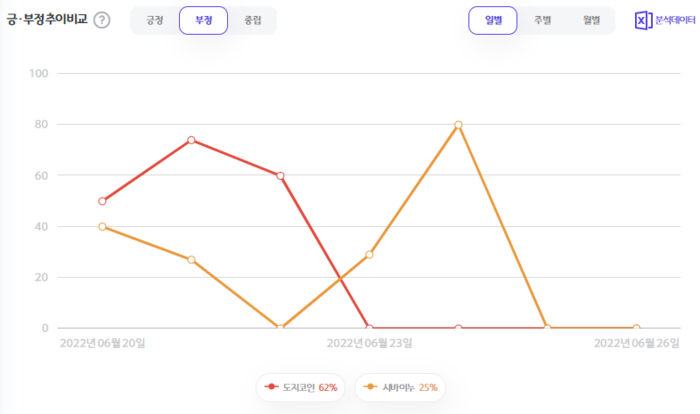Click the red 도지코인 legend dot
This screenshot has height=414, width=700.
click(271, 387)
